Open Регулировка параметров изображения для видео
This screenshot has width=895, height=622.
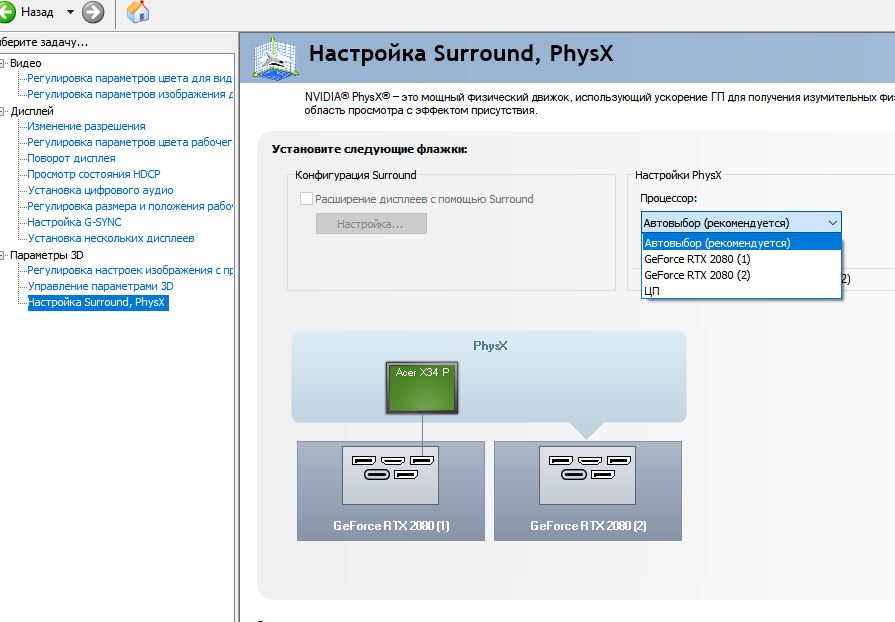pos(130,94)
